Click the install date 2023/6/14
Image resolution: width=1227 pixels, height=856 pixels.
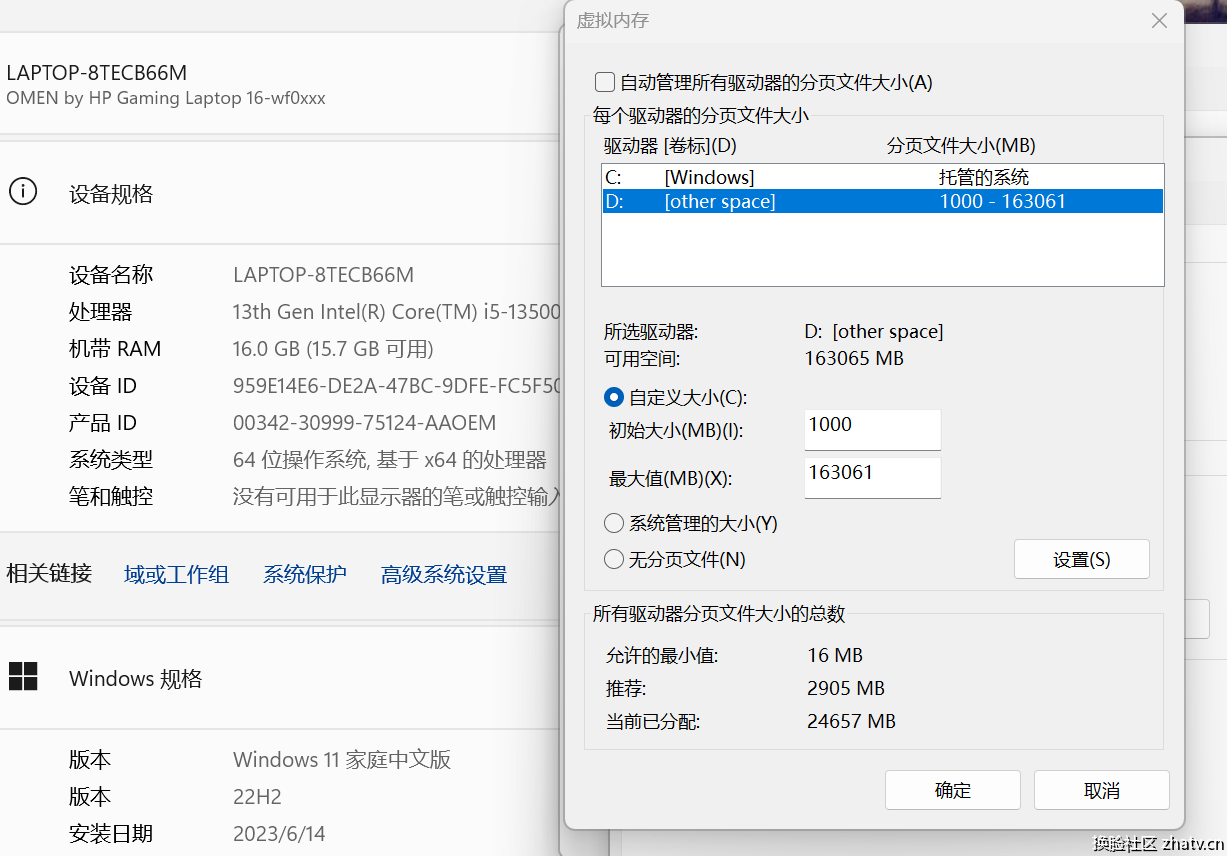coord(279,834)
